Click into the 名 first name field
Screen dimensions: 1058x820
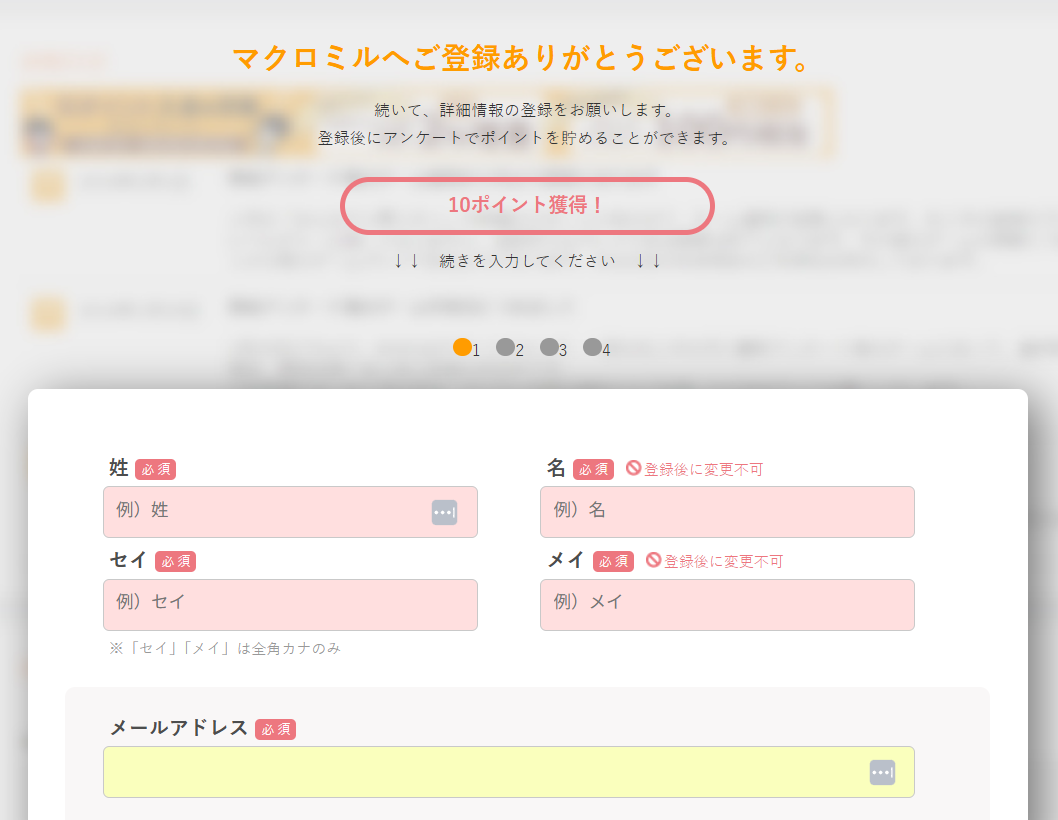pos(727,512)
